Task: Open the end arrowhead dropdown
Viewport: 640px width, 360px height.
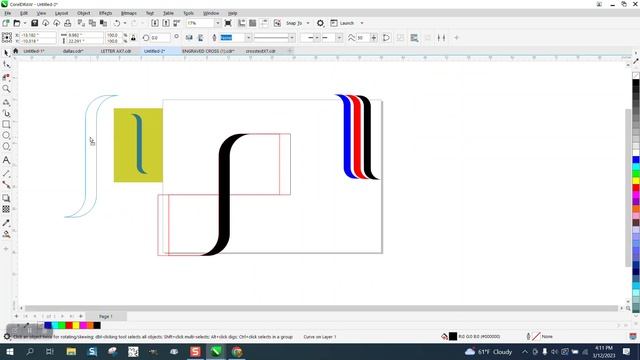Action: [339, 38]
